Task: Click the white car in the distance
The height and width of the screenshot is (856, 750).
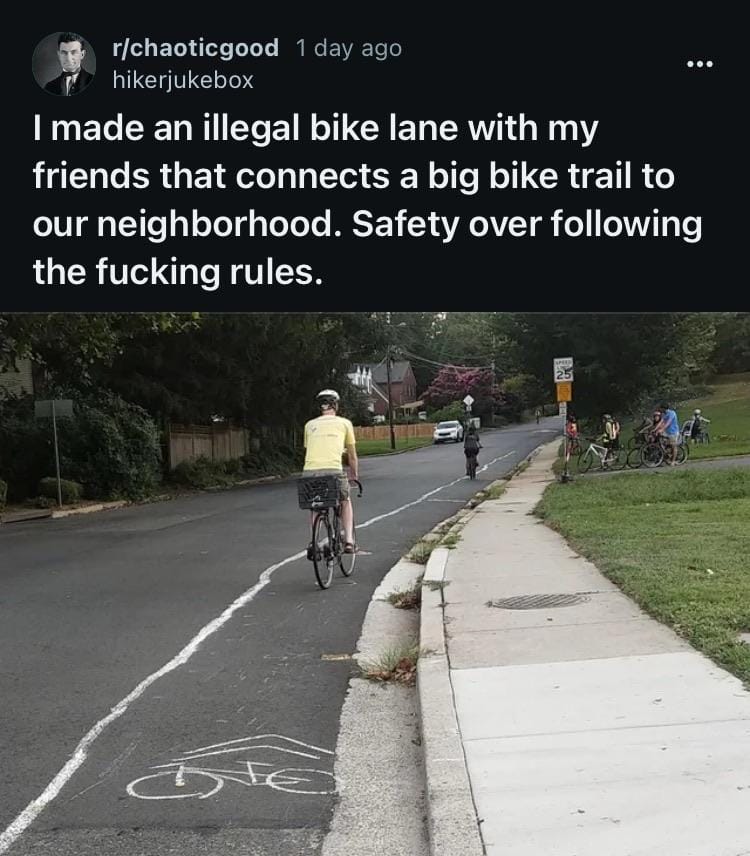Action: [x=448, y=431]
